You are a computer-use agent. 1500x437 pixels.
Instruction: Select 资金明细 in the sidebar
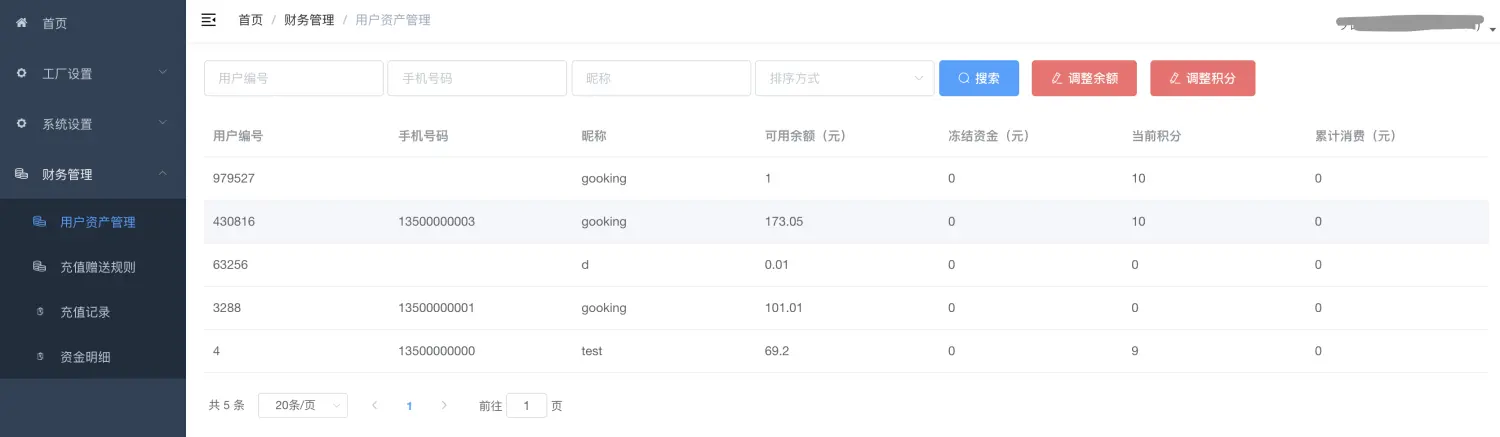tap(93, 357)
